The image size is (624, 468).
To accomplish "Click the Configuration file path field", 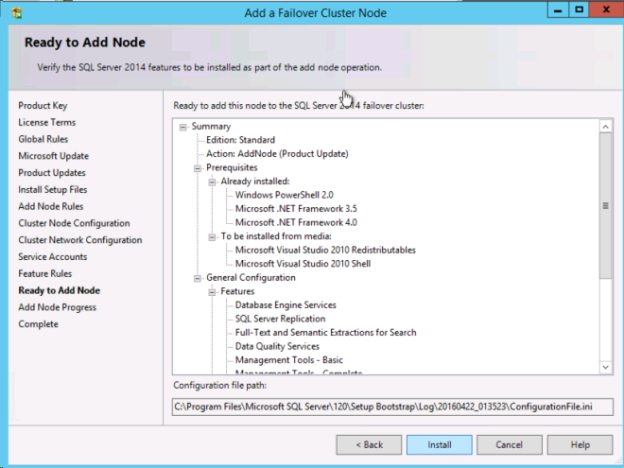I will [x=392, y=407].
